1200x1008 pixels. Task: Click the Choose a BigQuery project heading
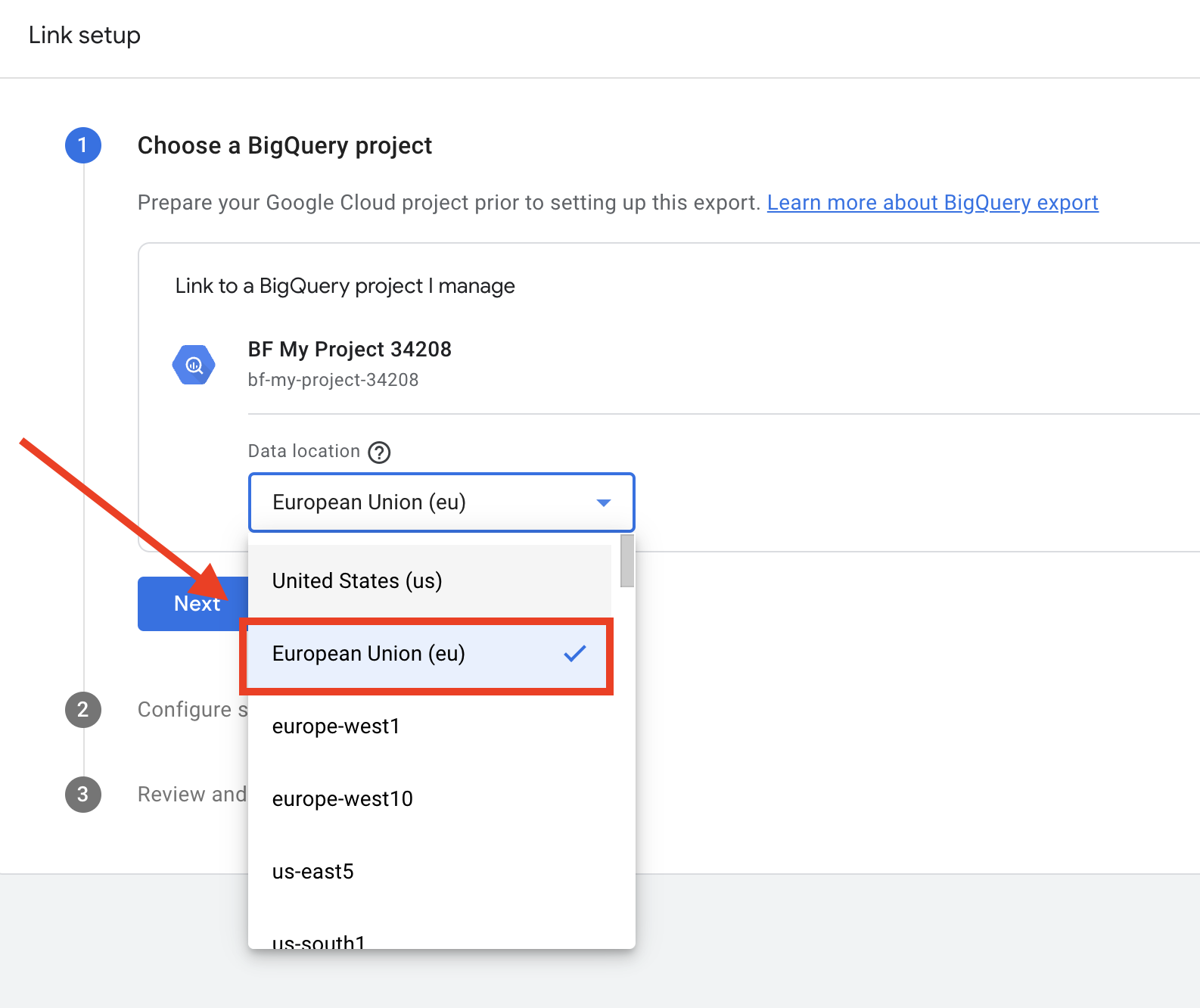[x=284, y=145]
